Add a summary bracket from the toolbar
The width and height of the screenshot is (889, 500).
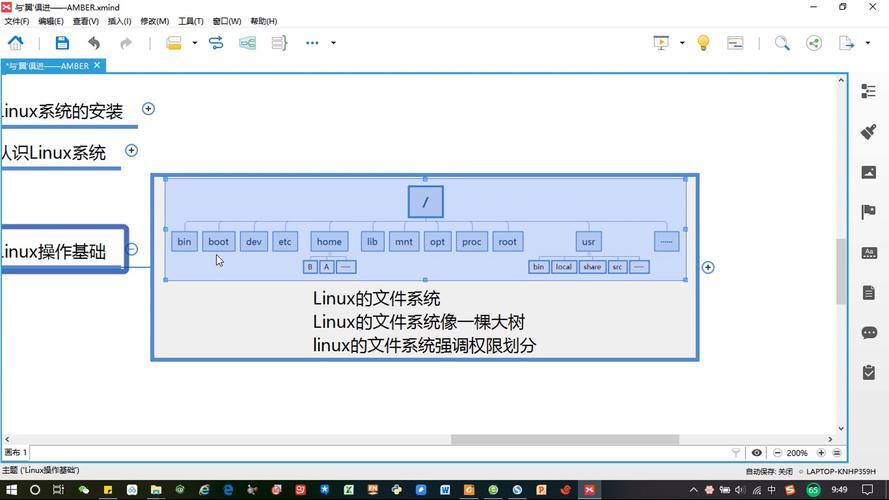pos(279,43)
